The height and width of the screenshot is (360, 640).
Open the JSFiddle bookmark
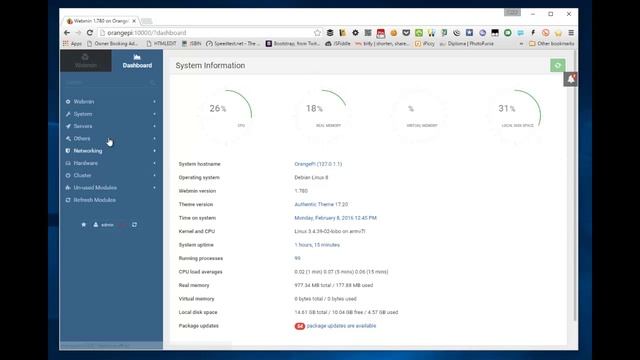pyautogui.click(x=338, y=43)
